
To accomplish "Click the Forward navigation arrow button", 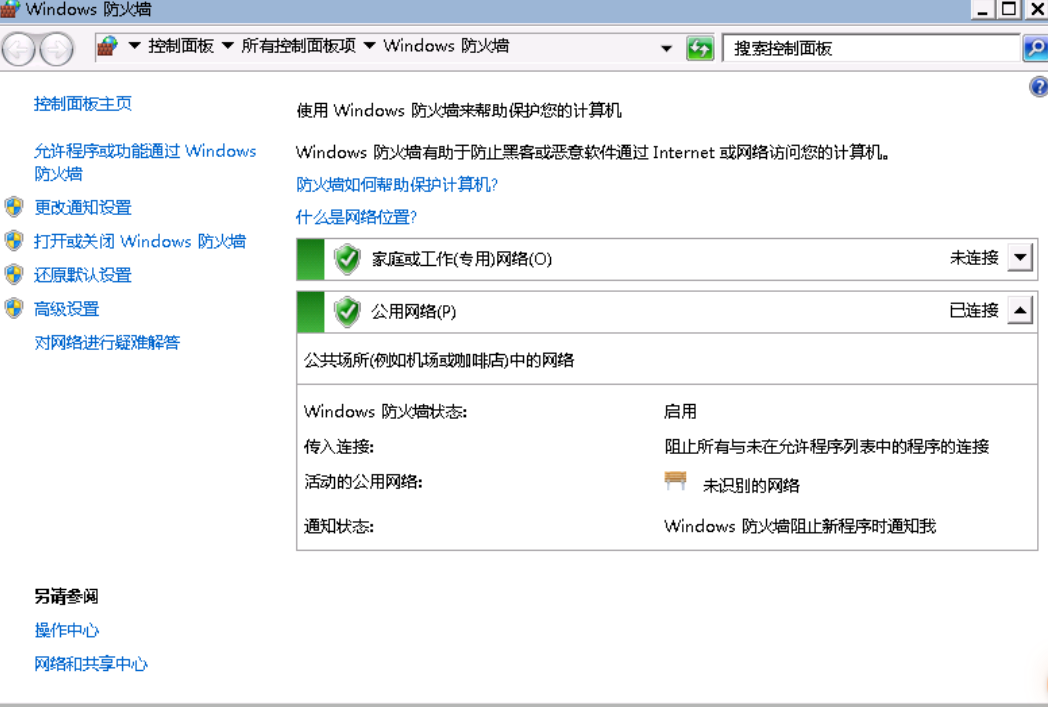I will pyautogui.click(x=57, y=49).
